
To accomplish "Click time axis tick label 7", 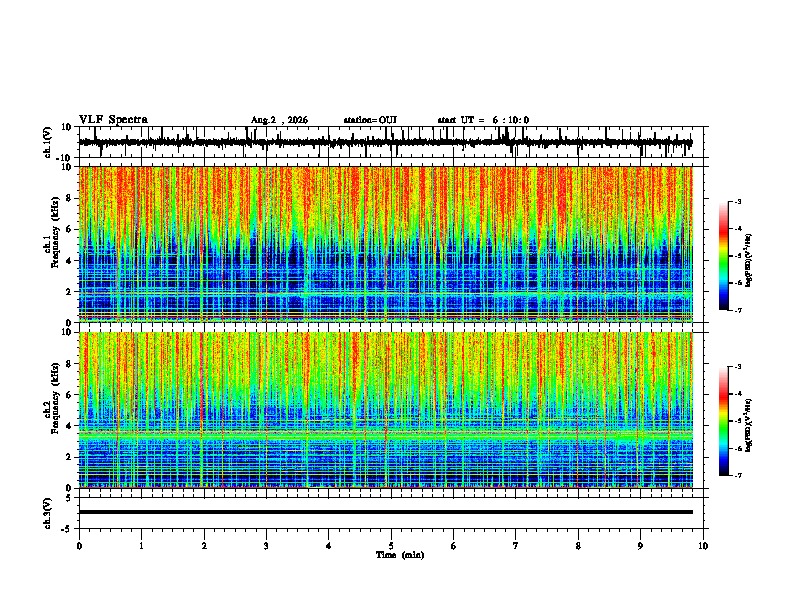I will click(516, 546).
